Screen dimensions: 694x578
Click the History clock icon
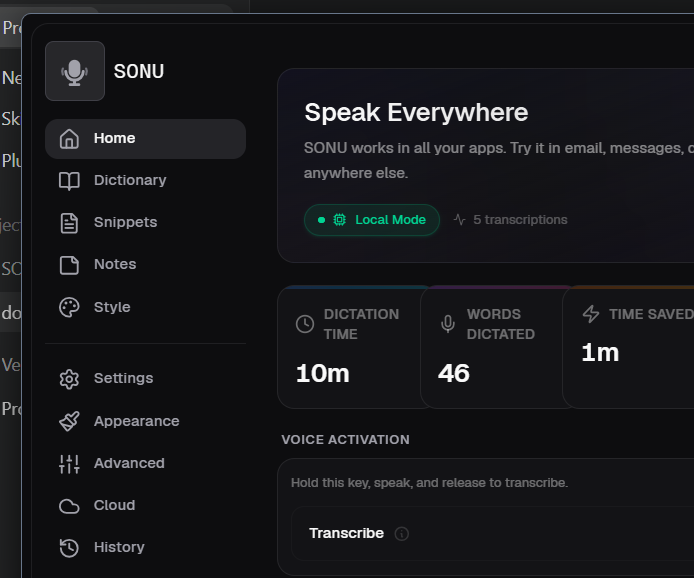pos(69,548)
